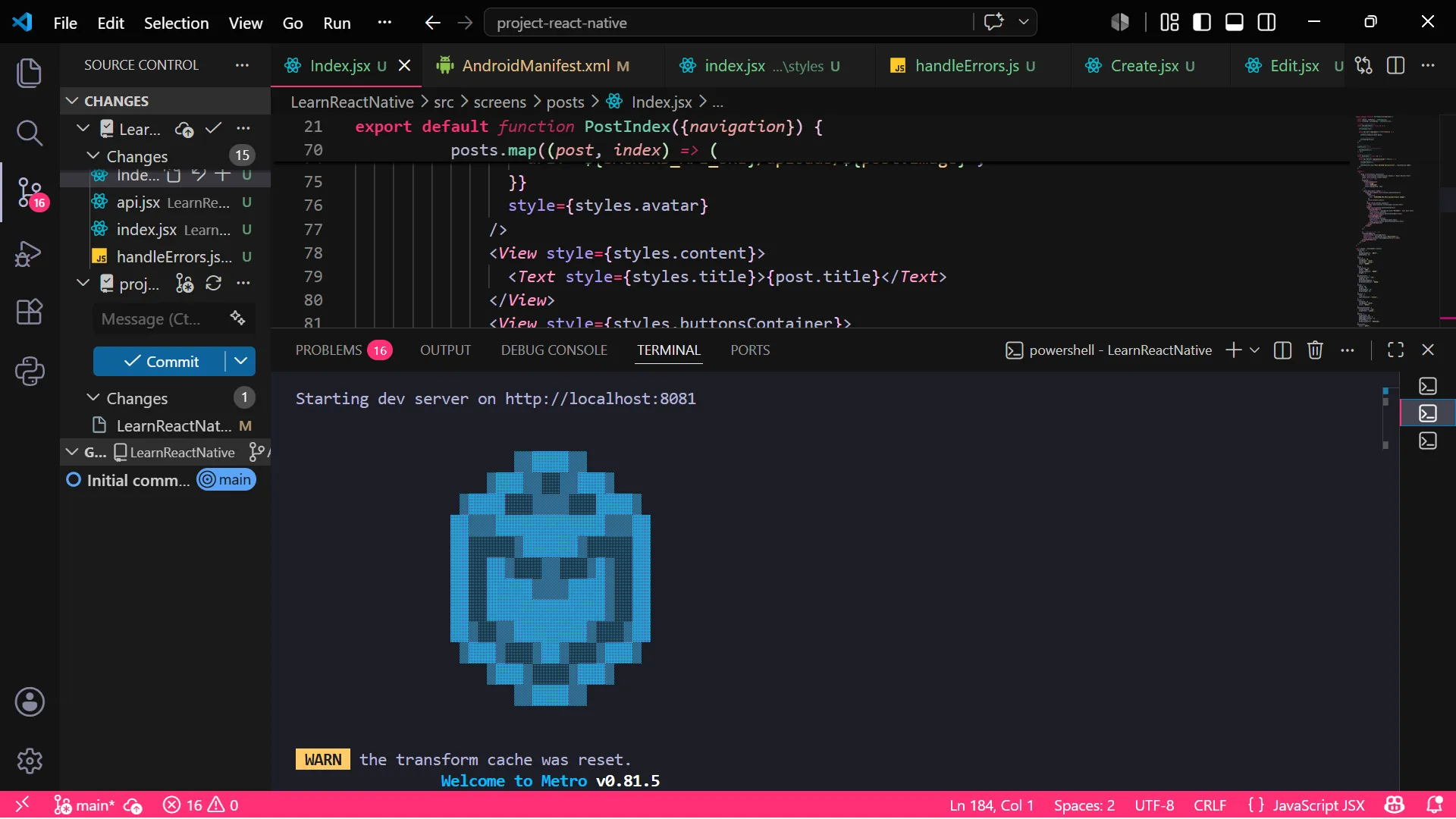Open the new terminal profile dropdown
1456x819 pixels.
(1254, 350)
